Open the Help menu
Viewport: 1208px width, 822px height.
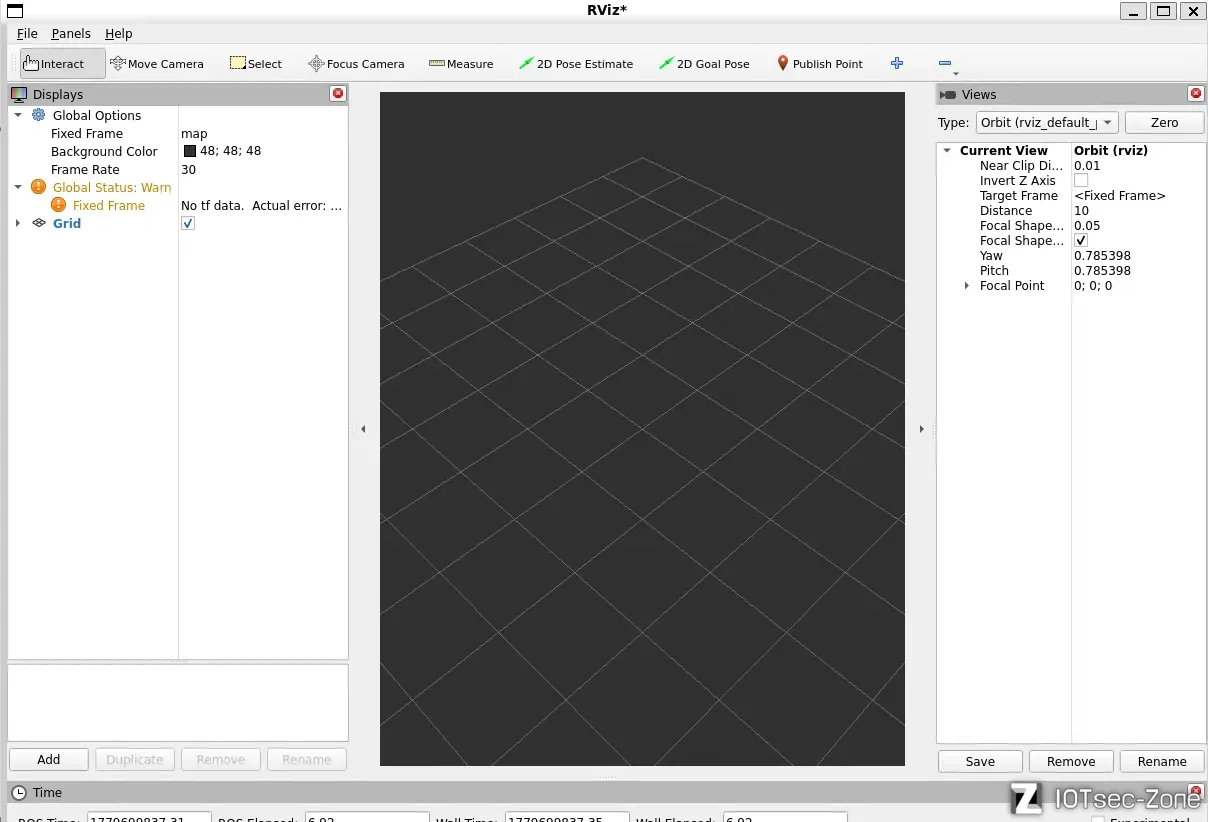[x=118, y=33]
